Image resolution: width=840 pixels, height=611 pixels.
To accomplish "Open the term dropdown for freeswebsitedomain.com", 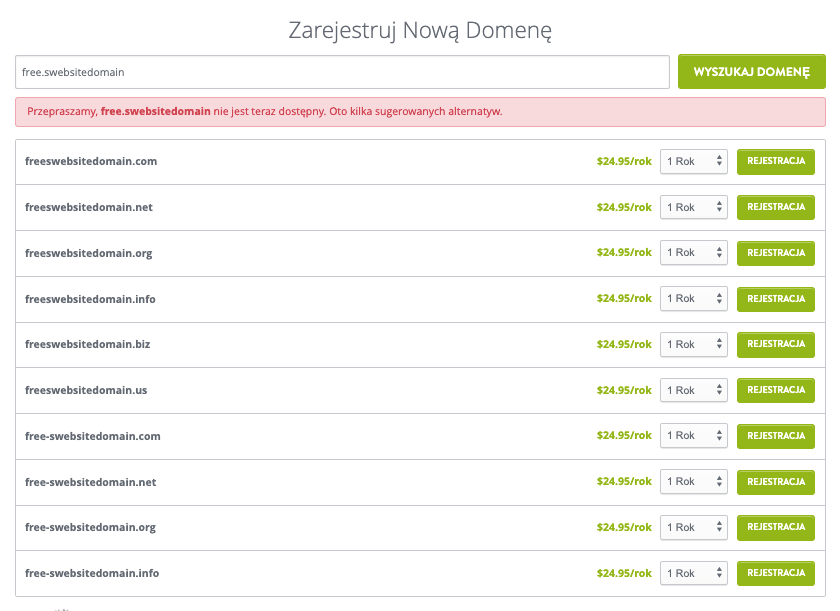I will coord(693,161).
